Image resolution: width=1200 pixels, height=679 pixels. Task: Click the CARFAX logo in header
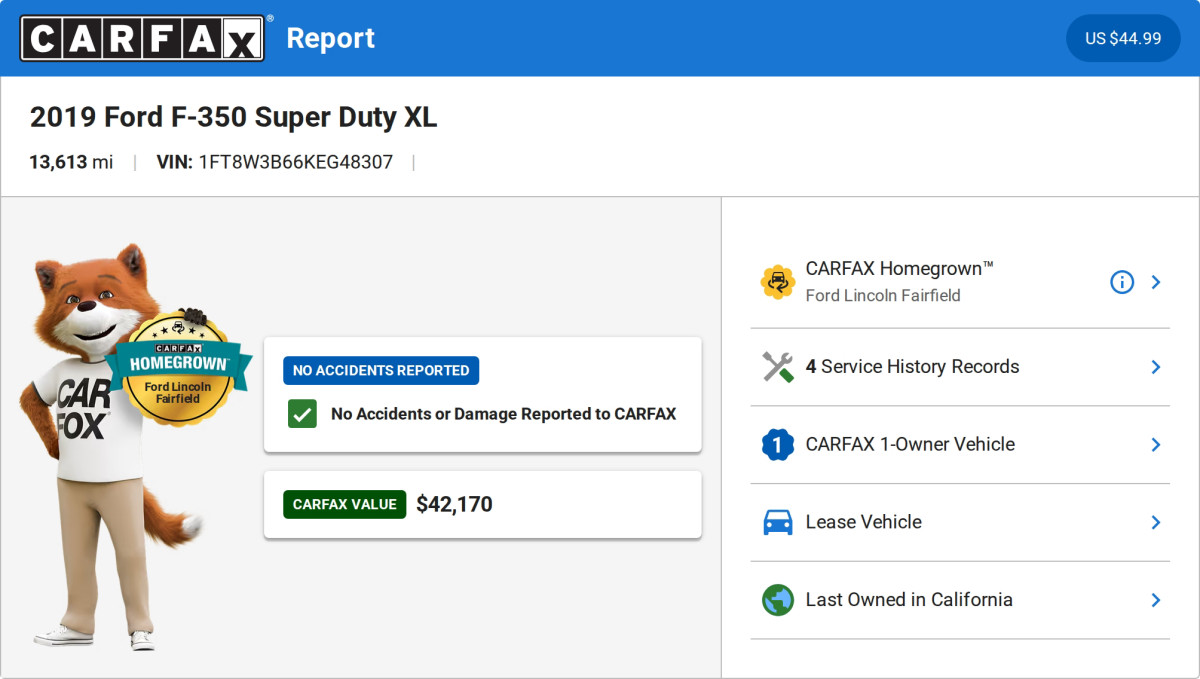tap(143, 38)
